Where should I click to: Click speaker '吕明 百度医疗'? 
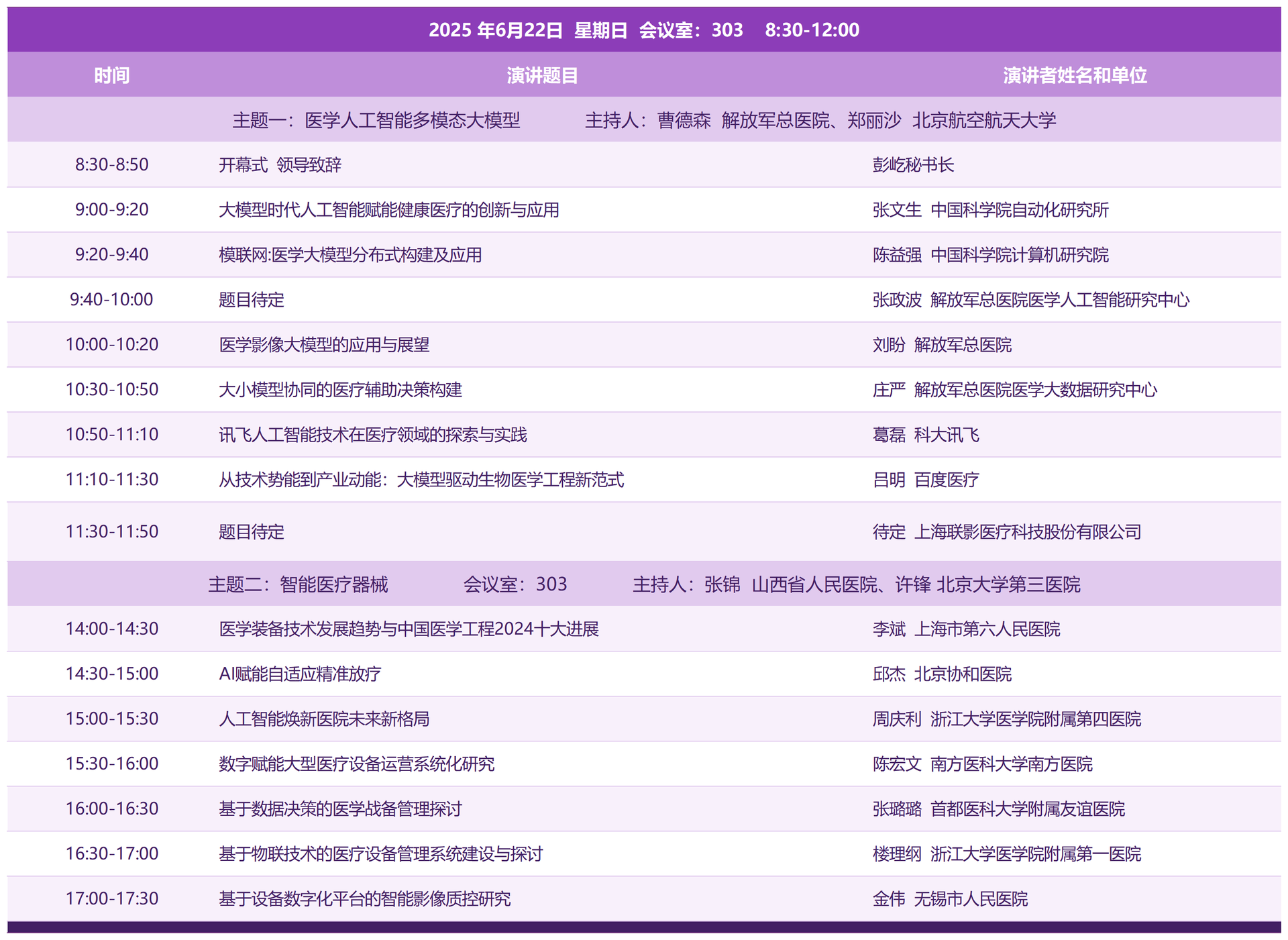pyautogui.click(x=926, y=480)
